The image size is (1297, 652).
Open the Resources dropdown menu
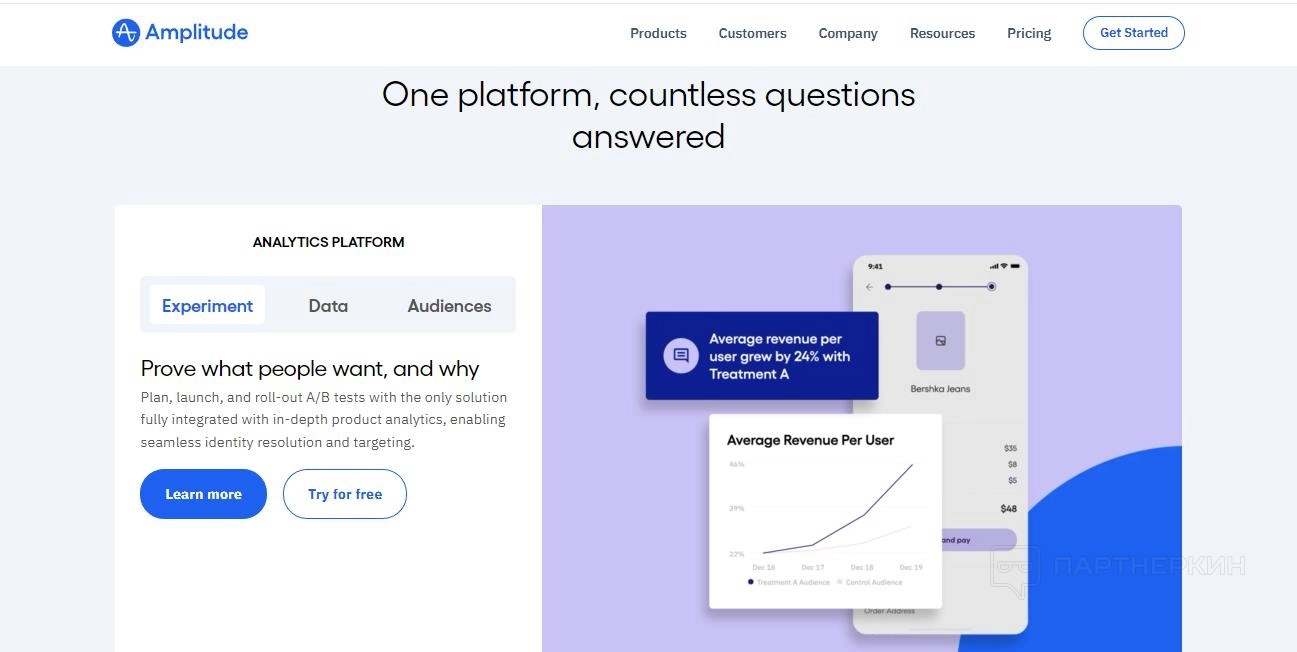[x=942, y=33]
